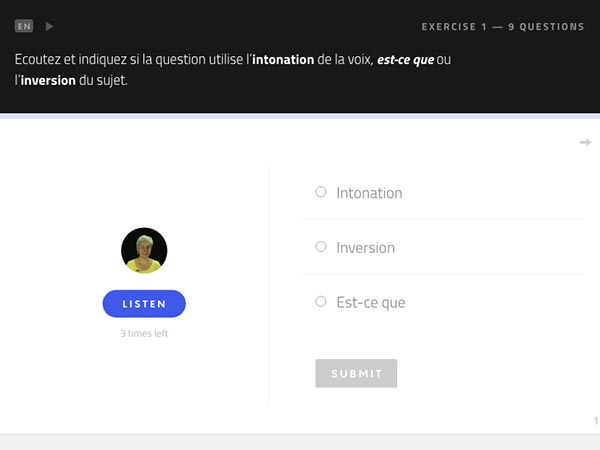Image resolution: width=600 pixels, height=450 pixels.
Task: Click the page number 1 indicator
Action: pyautogui.click(x=596, y=421)
